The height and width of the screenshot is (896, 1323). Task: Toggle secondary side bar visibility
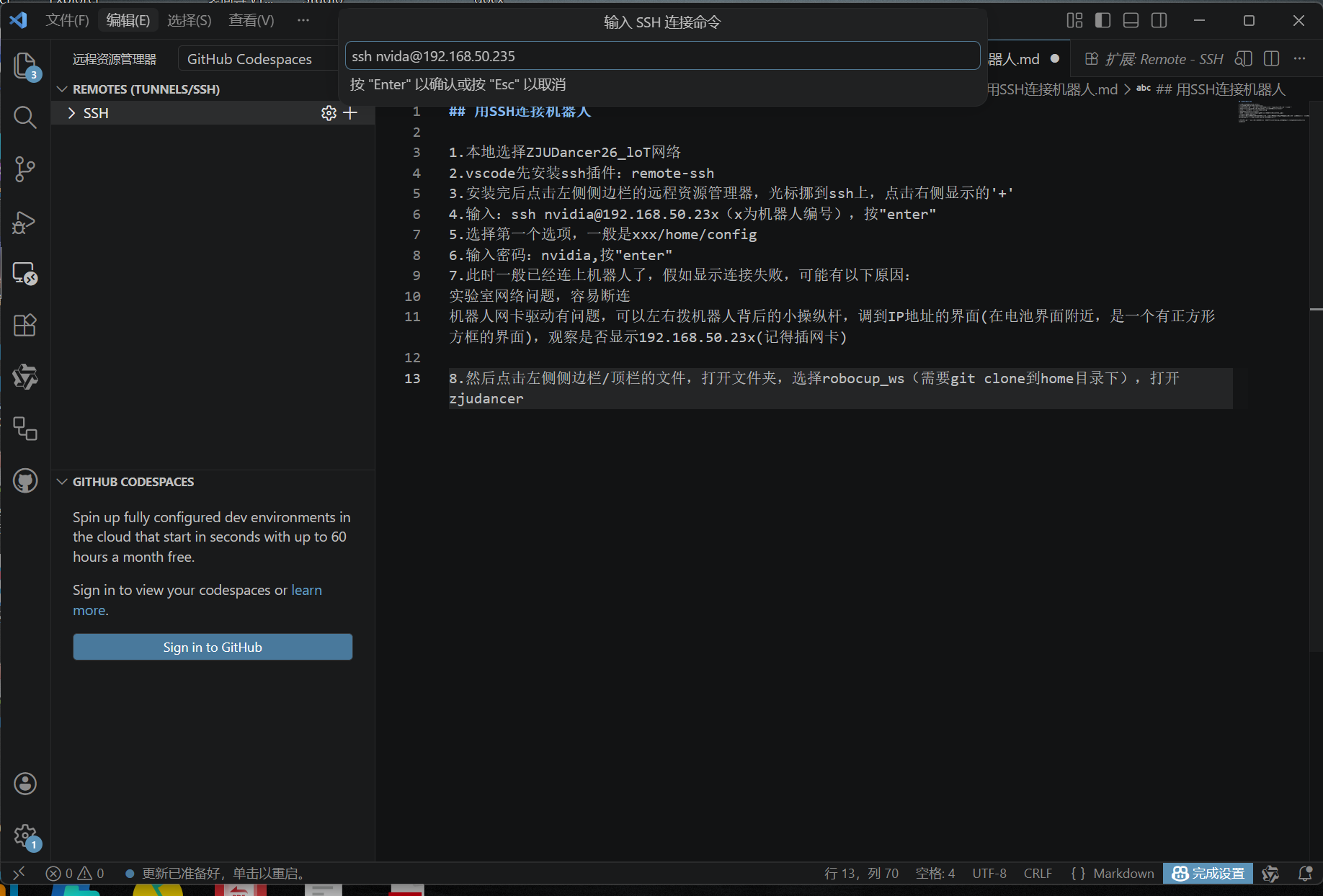tap(1159, 20)
